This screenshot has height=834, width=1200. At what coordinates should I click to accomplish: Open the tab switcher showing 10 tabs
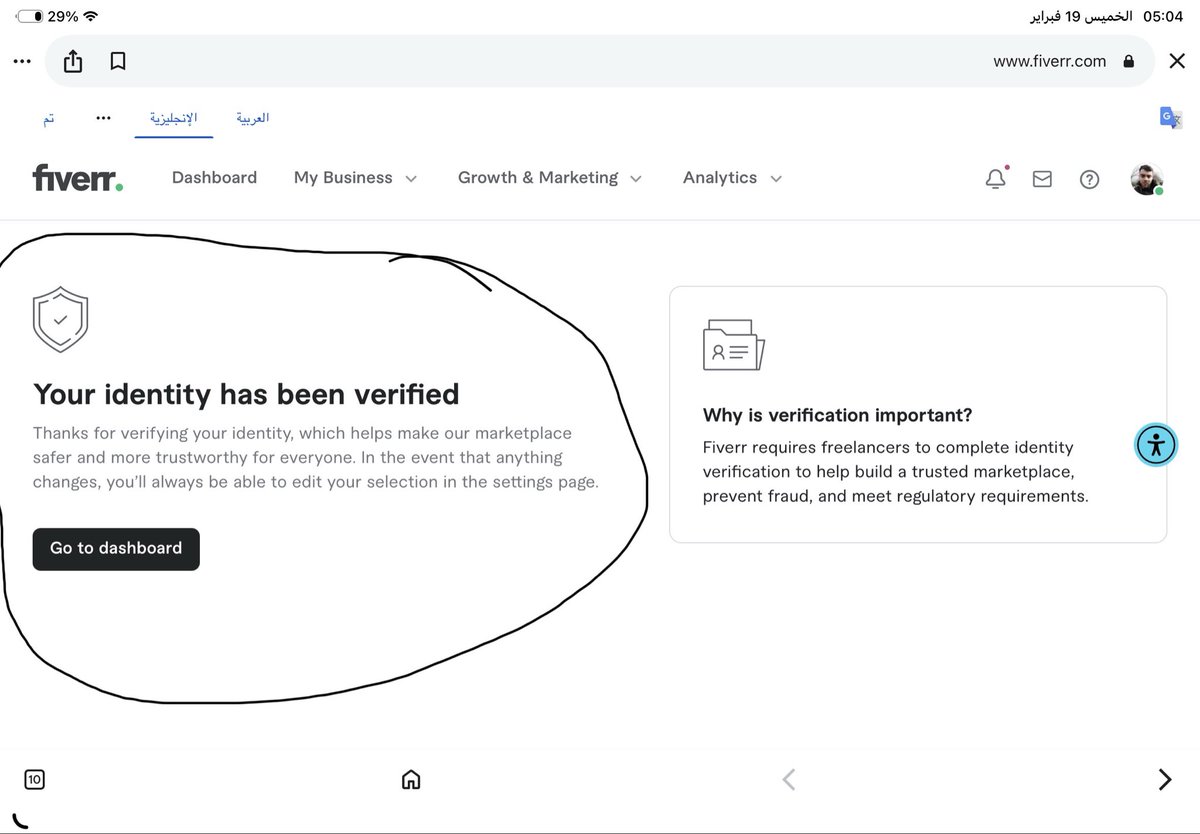click(34, 780)
